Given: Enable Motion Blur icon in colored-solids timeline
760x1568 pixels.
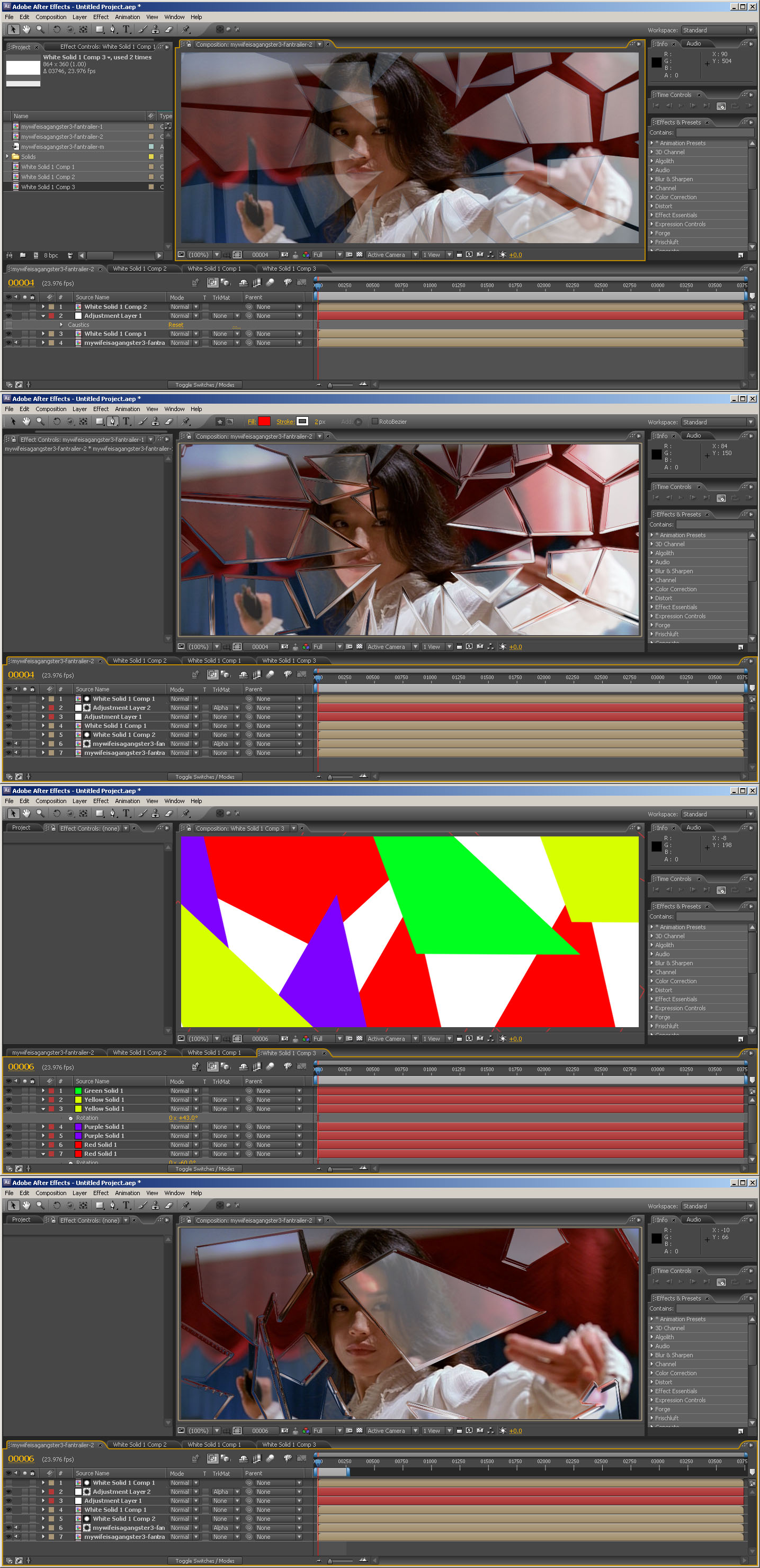Looking at the screenshot, I should tap(270, 1066).
